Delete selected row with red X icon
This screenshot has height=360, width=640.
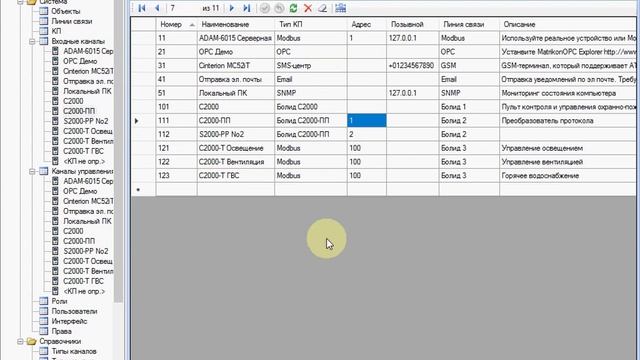coord(308,8)
